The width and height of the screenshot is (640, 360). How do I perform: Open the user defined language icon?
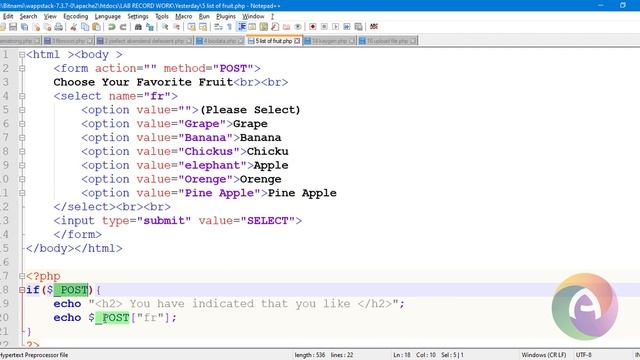pos(252,27)
